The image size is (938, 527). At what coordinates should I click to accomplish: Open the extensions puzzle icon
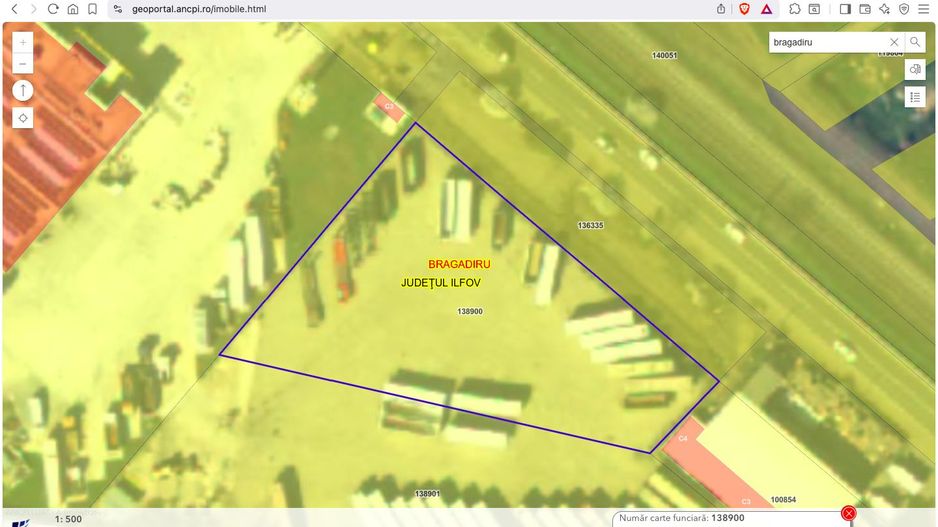[794, 9]
